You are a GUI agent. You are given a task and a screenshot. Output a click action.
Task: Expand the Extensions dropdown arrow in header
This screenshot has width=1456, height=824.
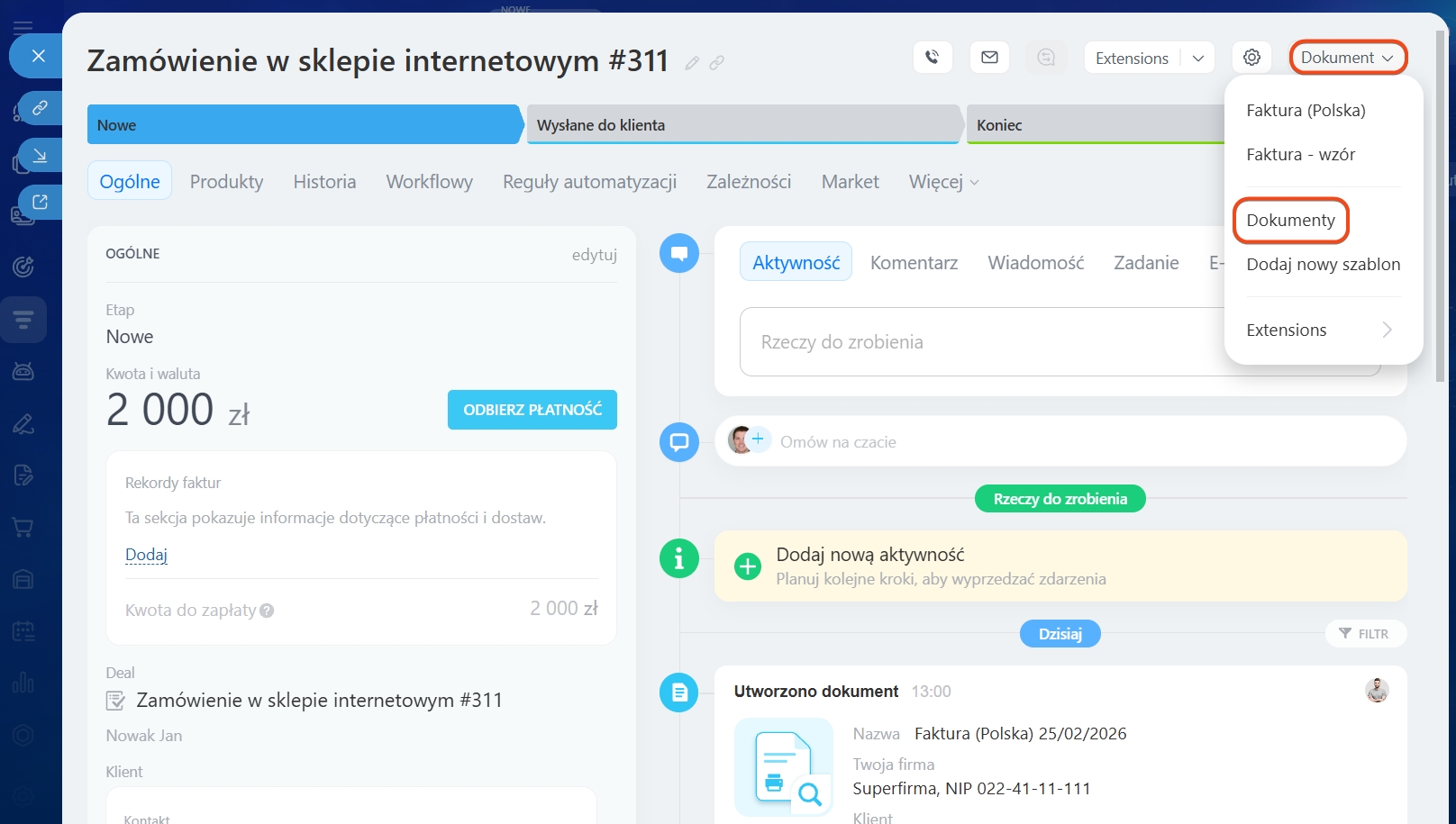tap(1198, 58)
